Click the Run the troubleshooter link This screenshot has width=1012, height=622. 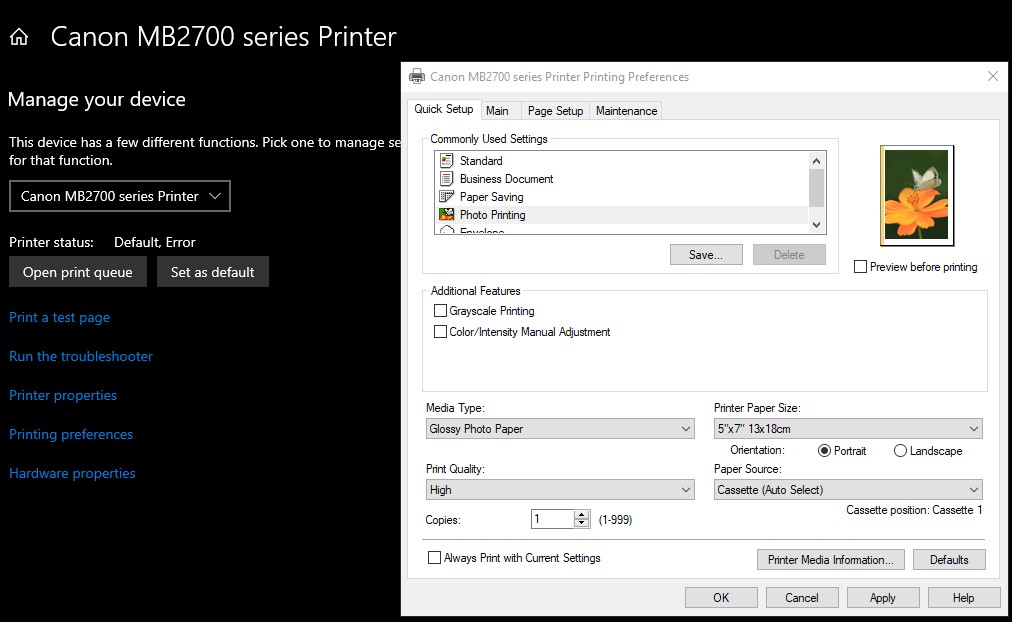(x=80, y=356)
